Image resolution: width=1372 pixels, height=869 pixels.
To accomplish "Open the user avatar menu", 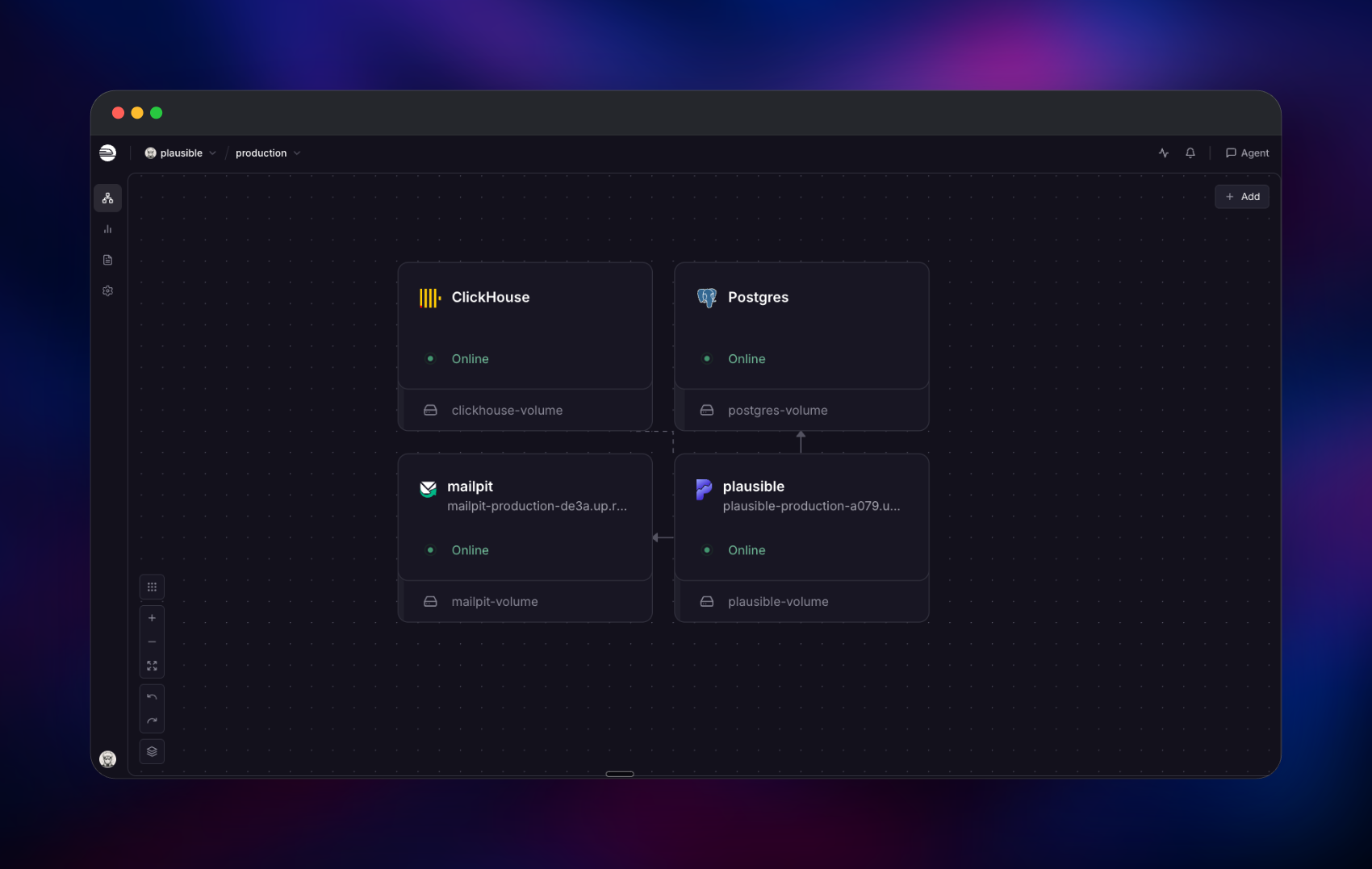I will coord(108,759).
